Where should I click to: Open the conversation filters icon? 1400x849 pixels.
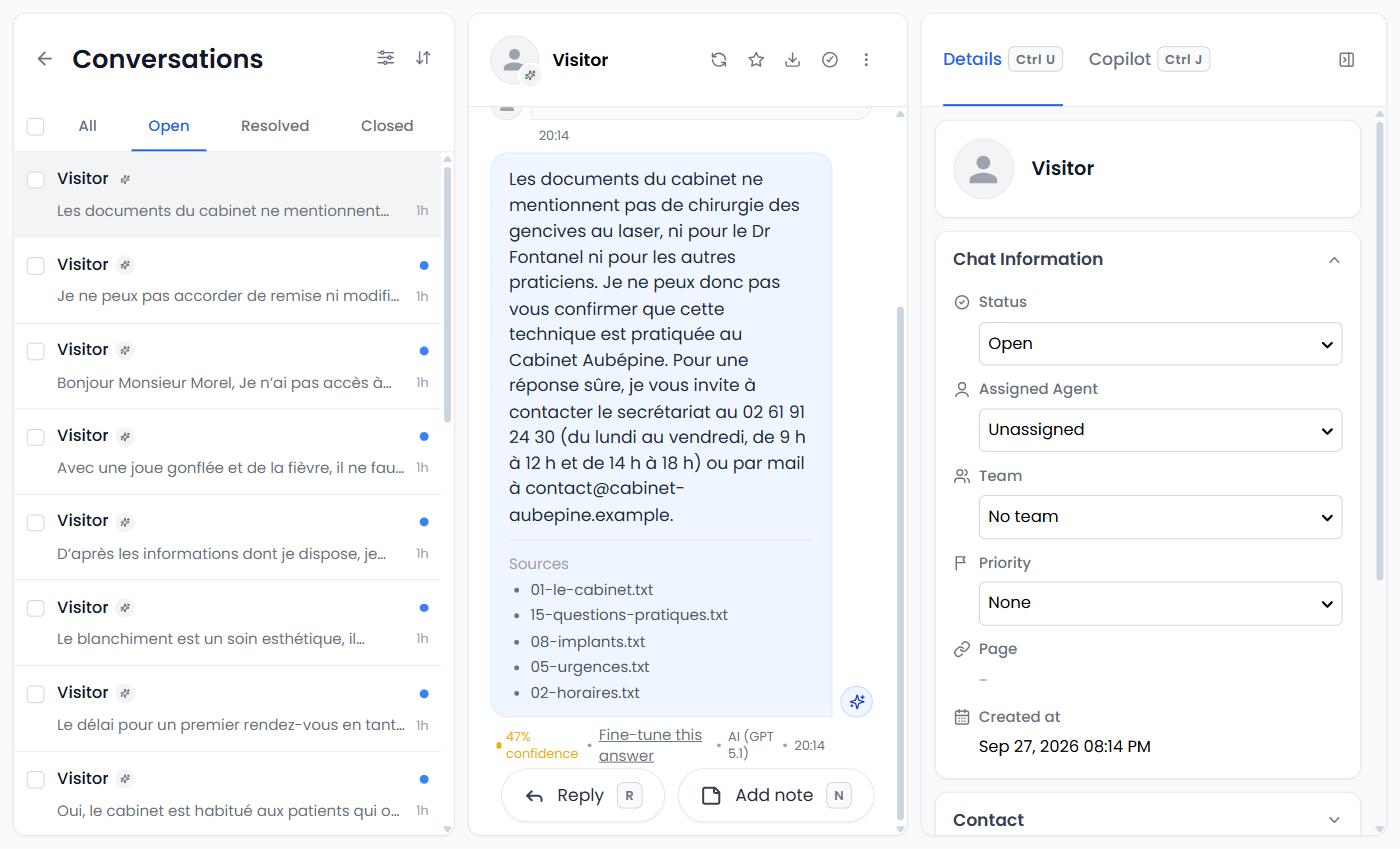pyautogui.click(x=385, y=58)
